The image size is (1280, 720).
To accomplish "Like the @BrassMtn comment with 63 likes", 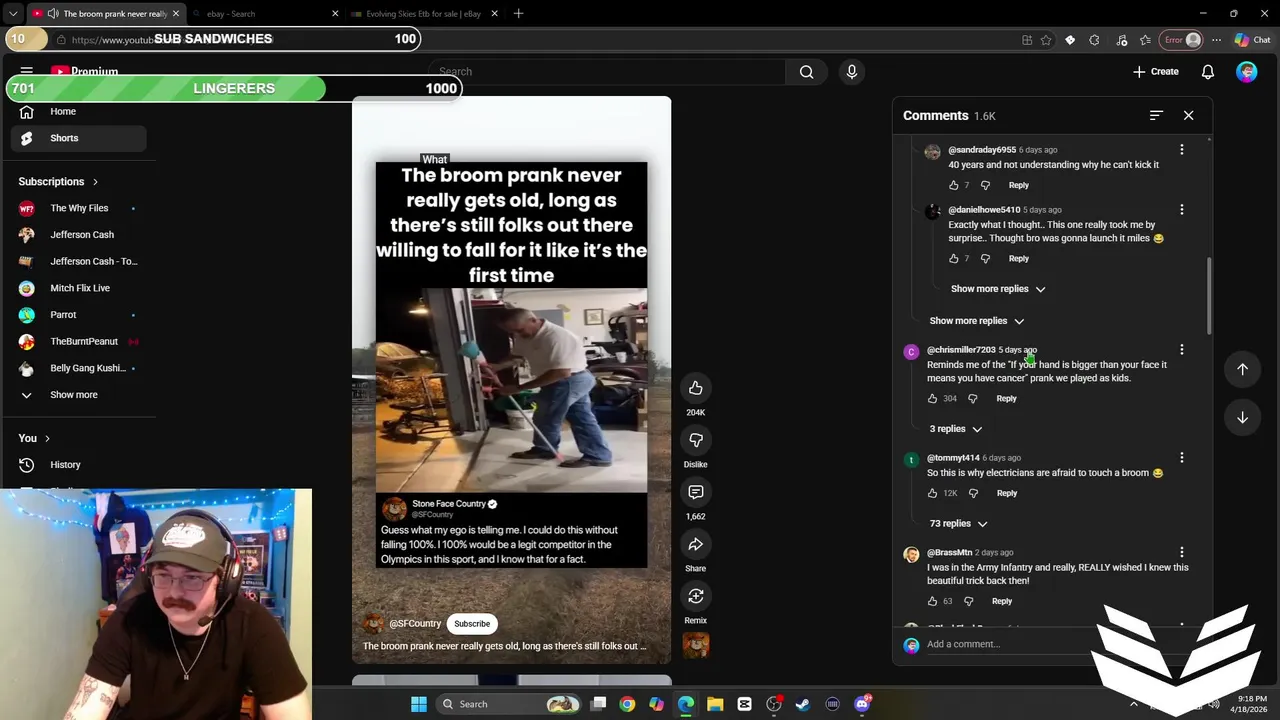I will [932, 601].
